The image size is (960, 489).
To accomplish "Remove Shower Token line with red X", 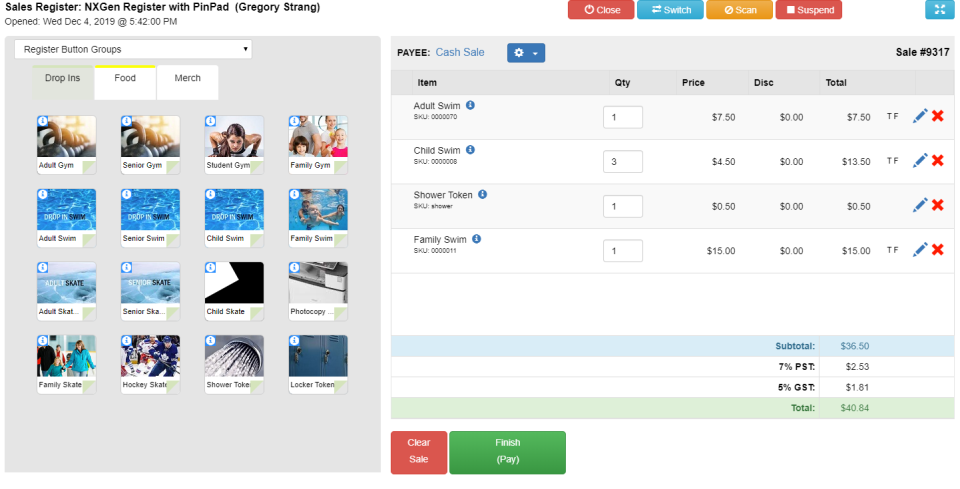I will pos(937,205).
